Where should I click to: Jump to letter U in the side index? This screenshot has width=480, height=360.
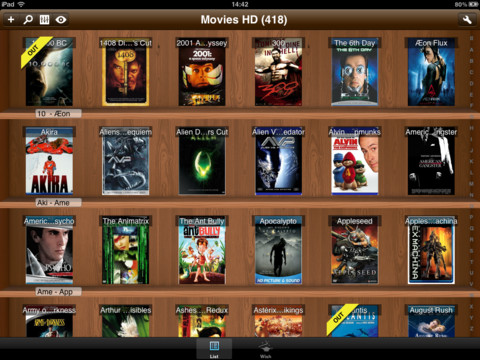coord(471,273)
